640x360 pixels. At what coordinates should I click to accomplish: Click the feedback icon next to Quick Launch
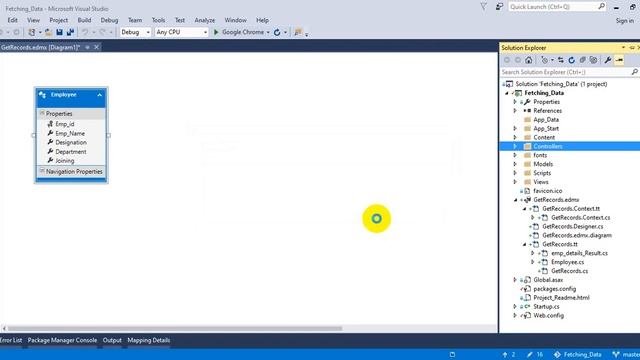tap(499, 7)
